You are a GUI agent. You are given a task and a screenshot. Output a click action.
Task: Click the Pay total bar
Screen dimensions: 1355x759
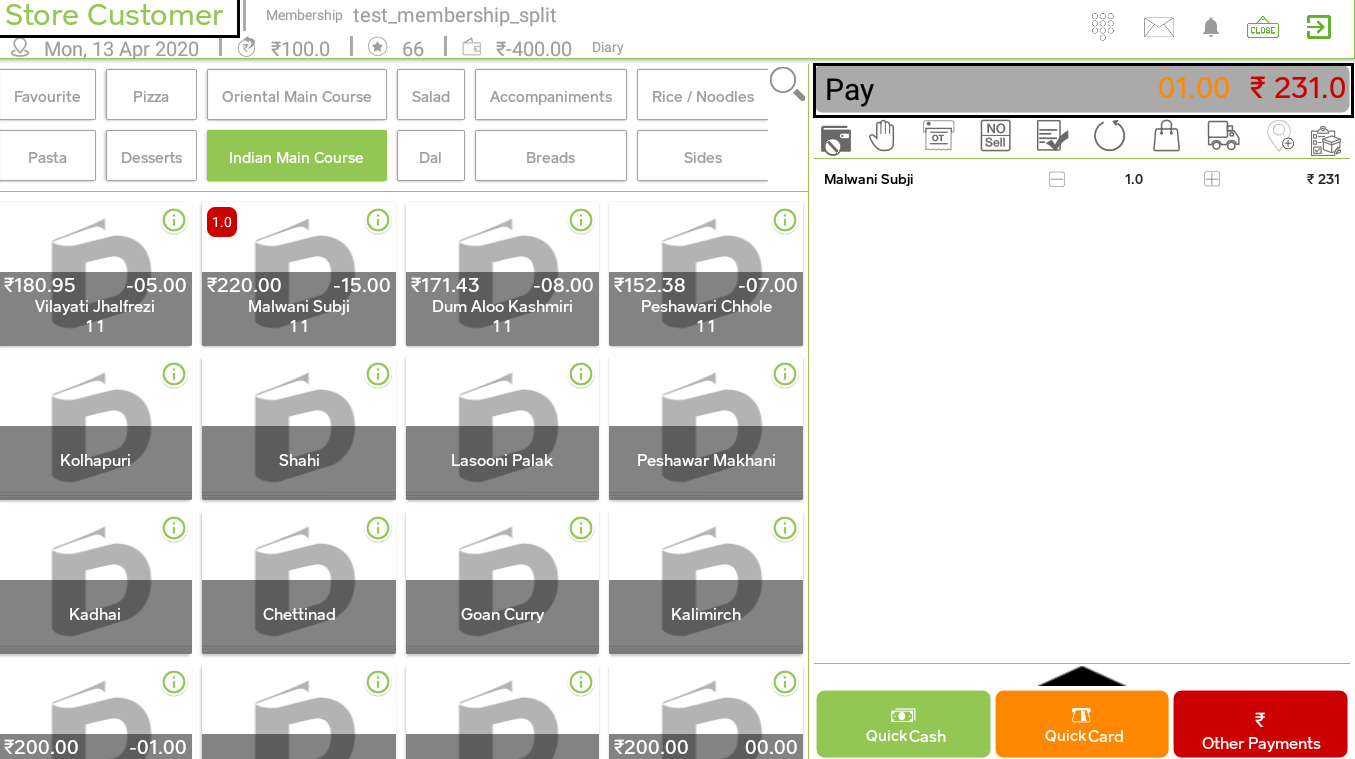click(1084, 89)
